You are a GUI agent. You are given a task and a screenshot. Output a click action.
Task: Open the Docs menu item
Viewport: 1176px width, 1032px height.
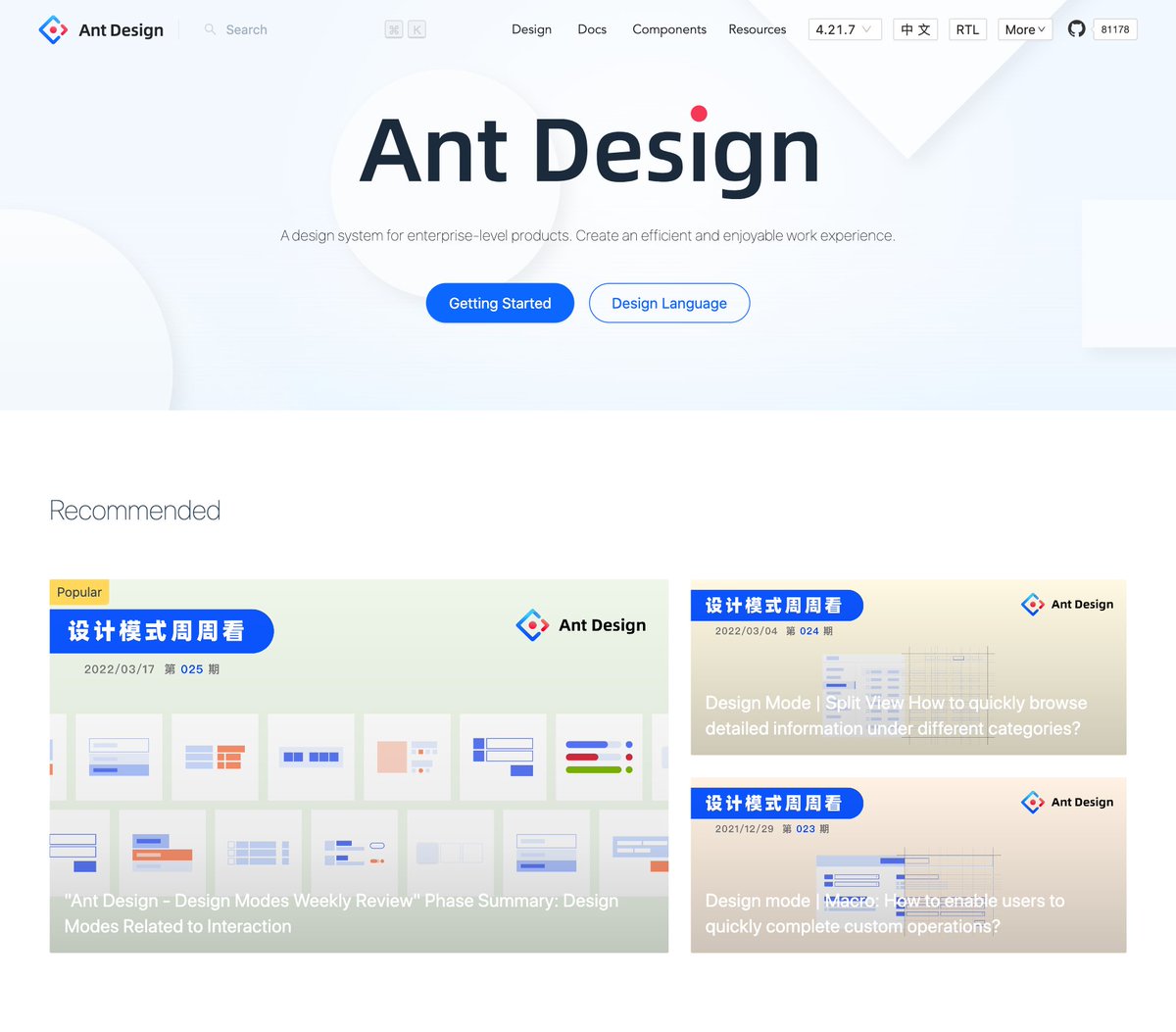tap(592, 29)
